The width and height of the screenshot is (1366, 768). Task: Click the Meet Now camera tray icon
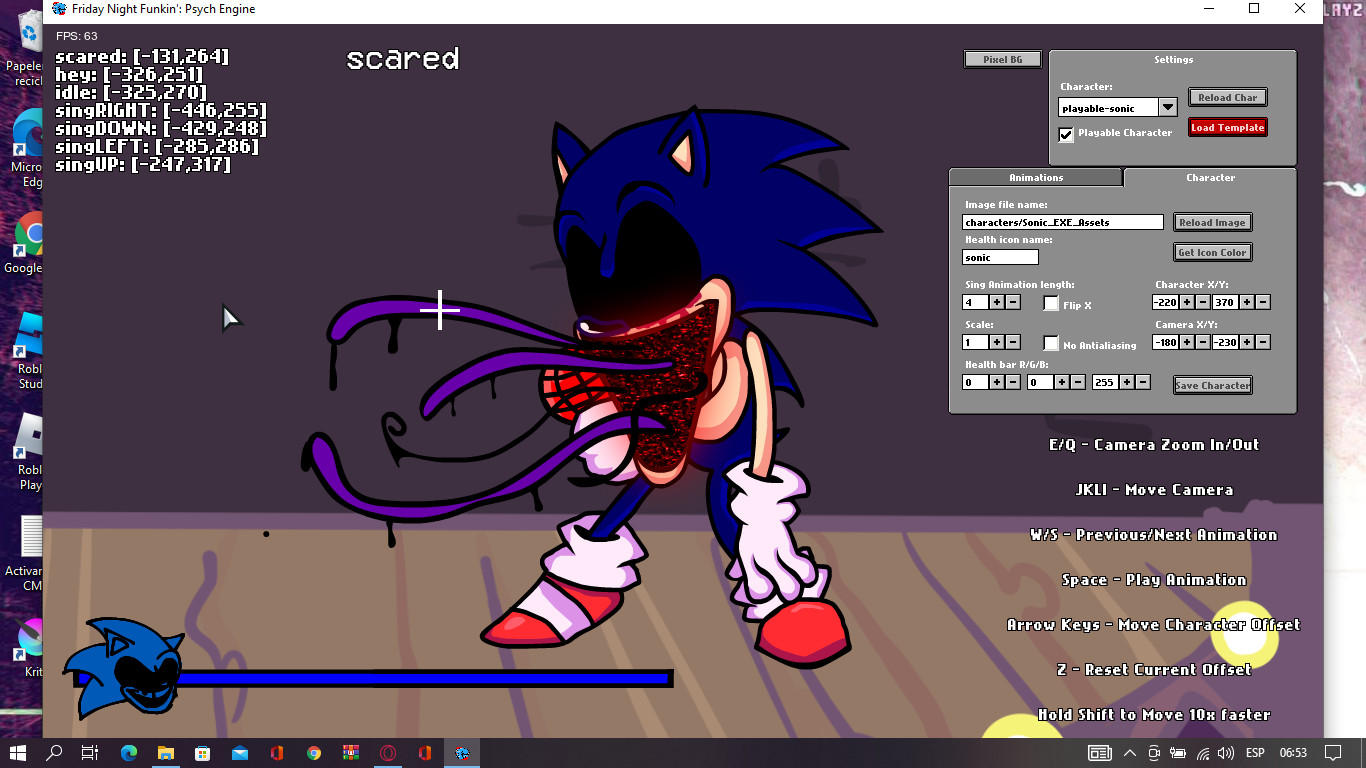pos(1154,753)
